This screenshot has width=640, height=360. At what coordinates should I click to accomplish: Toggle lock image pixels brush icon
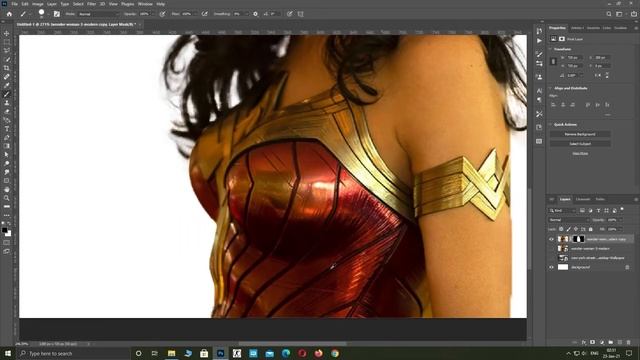click(569, 229)
